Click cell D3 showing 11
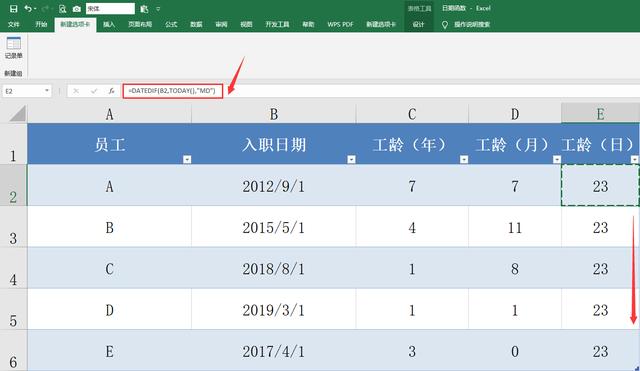The height and width of the screenshot is (371, 640). tap(515, 227)
